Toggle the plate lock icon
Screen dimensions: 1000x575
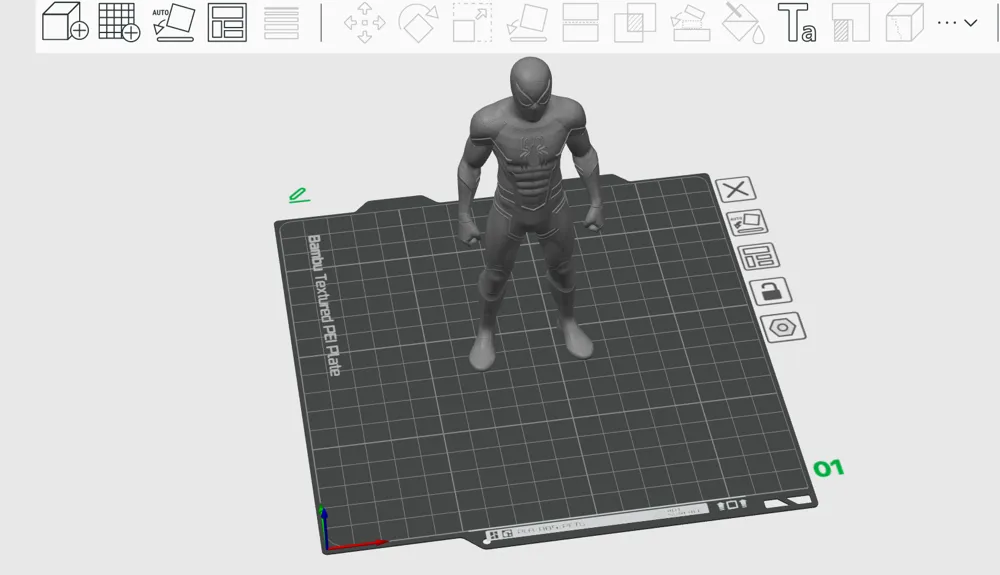click(x=770, y=291)
